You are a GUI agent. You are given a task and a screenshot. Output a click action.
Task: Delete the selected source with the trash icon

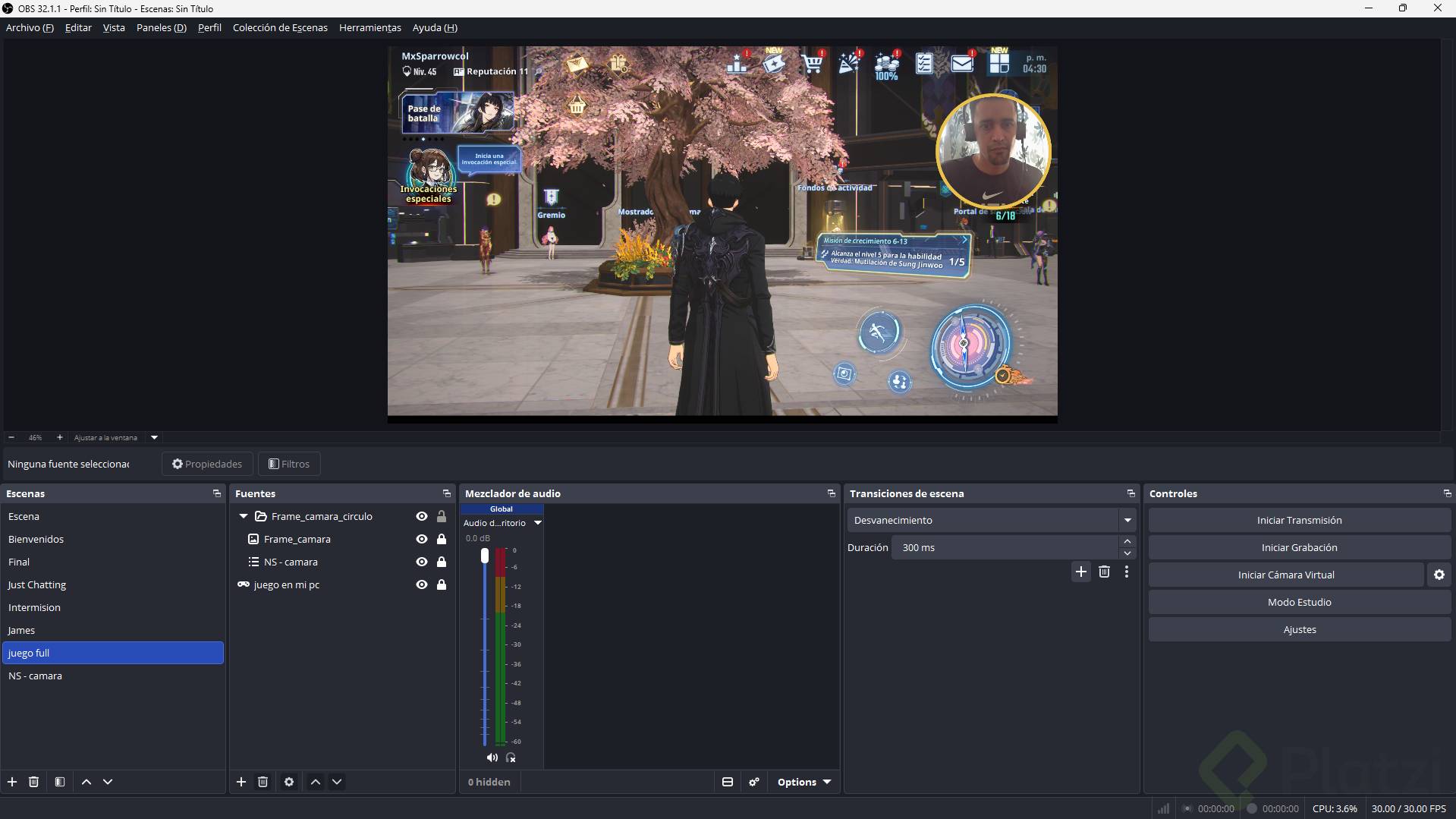(263, 782)
